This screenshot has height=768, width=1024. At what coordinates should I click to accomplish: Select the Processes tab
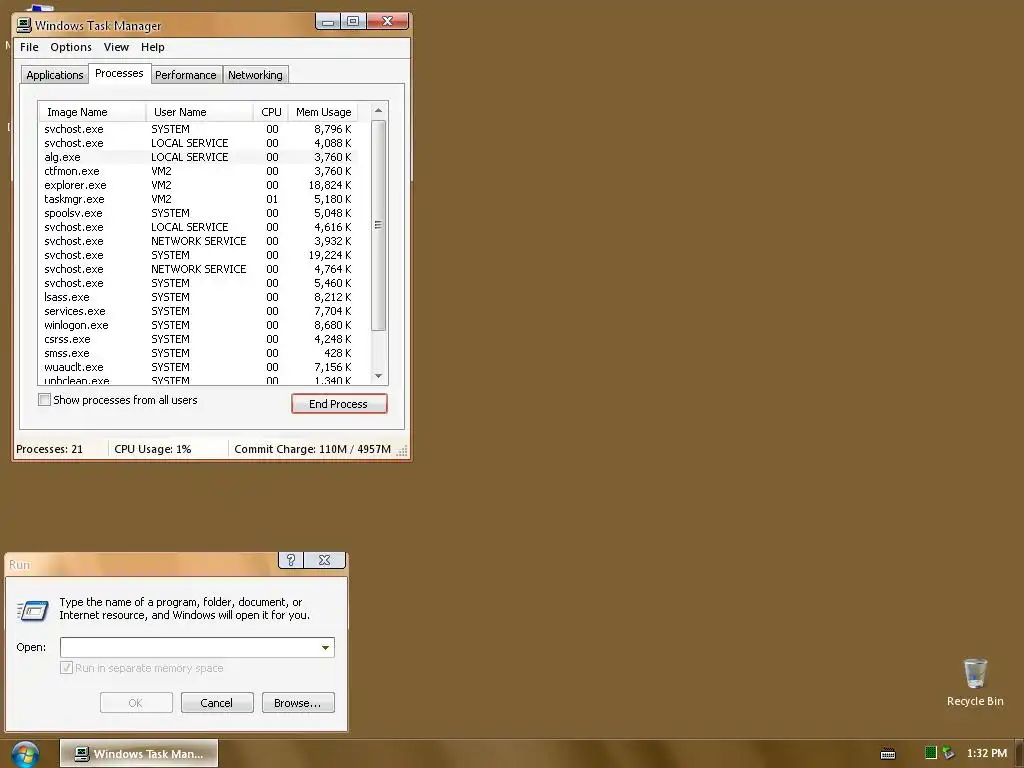pyautogui.click(x=120, y=73)
